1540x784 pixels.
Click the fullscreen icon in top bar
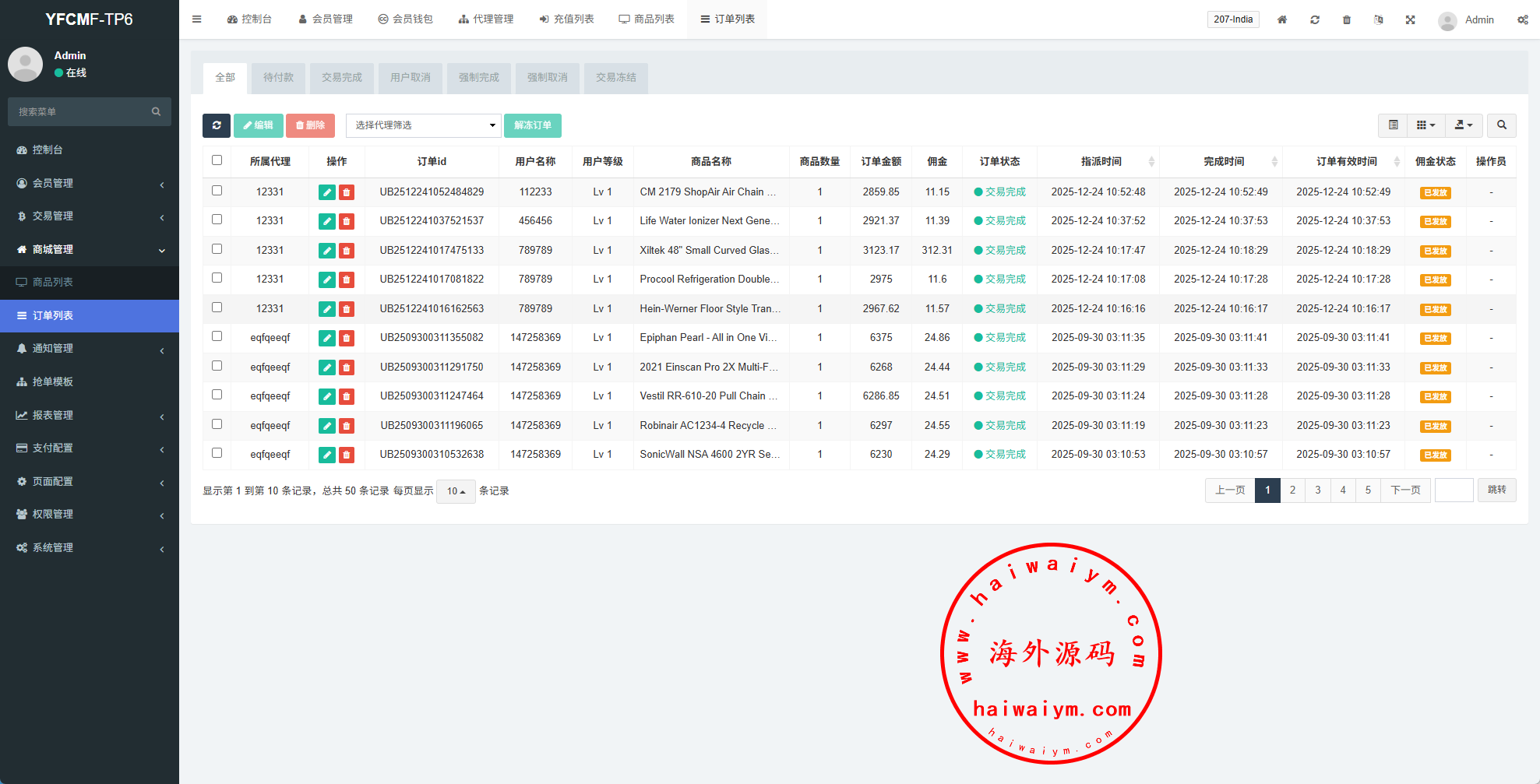coord(1410,19)
